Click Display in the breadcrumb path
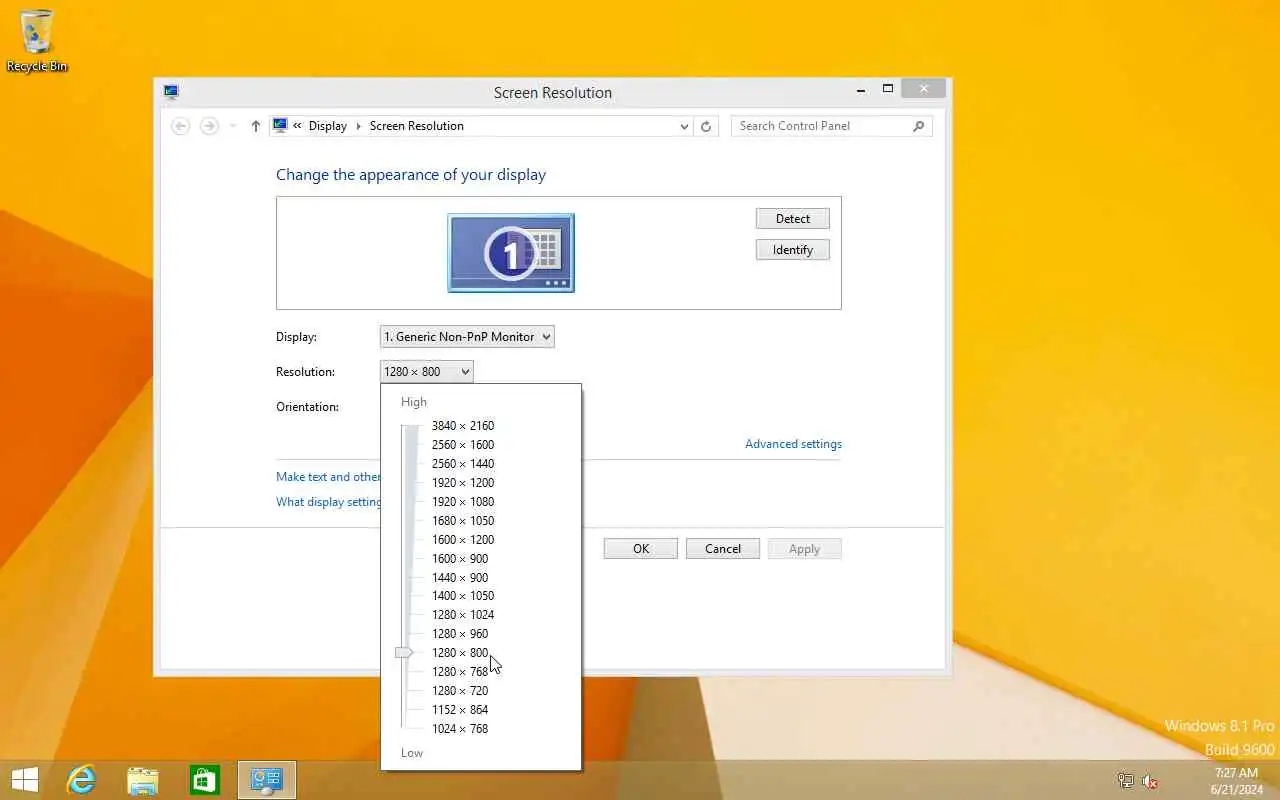Viewport: 1280px width, 800px height. (328, 126)
